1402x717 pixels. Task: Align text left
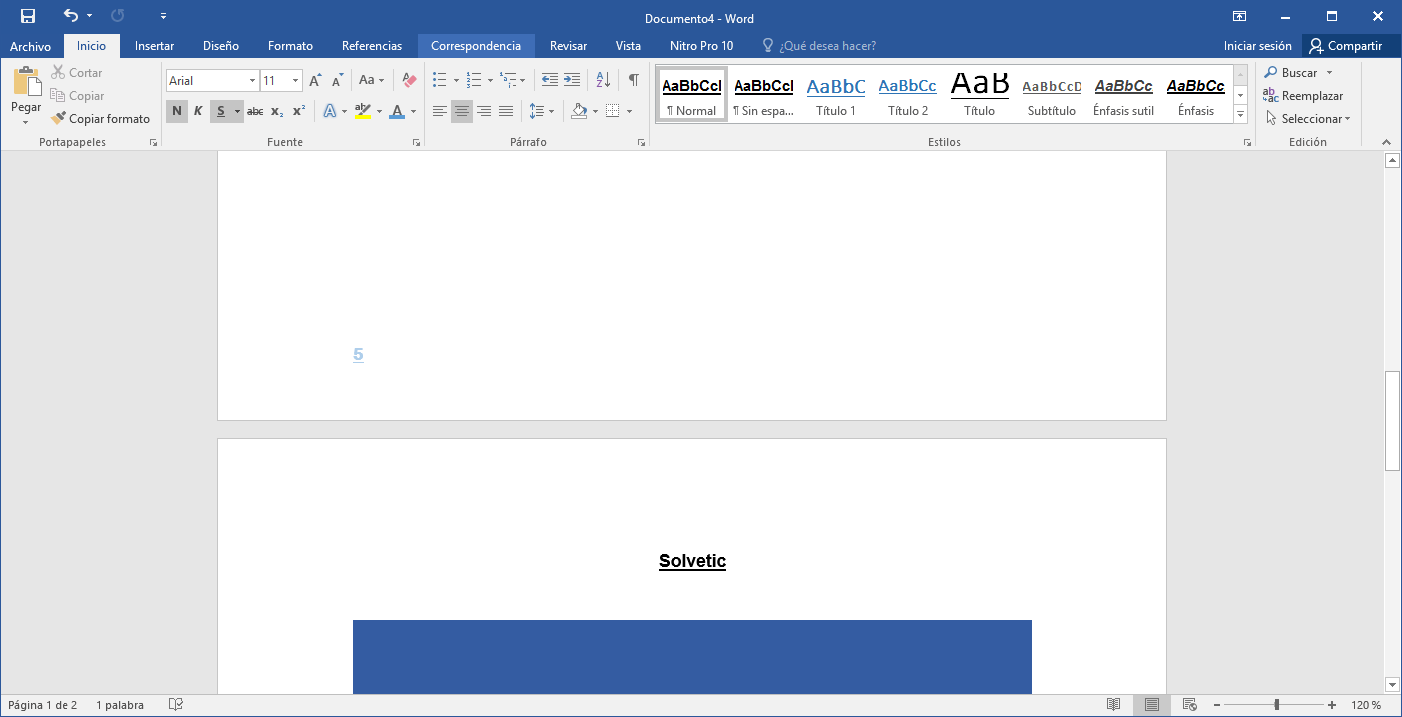[x=440, y=111]
